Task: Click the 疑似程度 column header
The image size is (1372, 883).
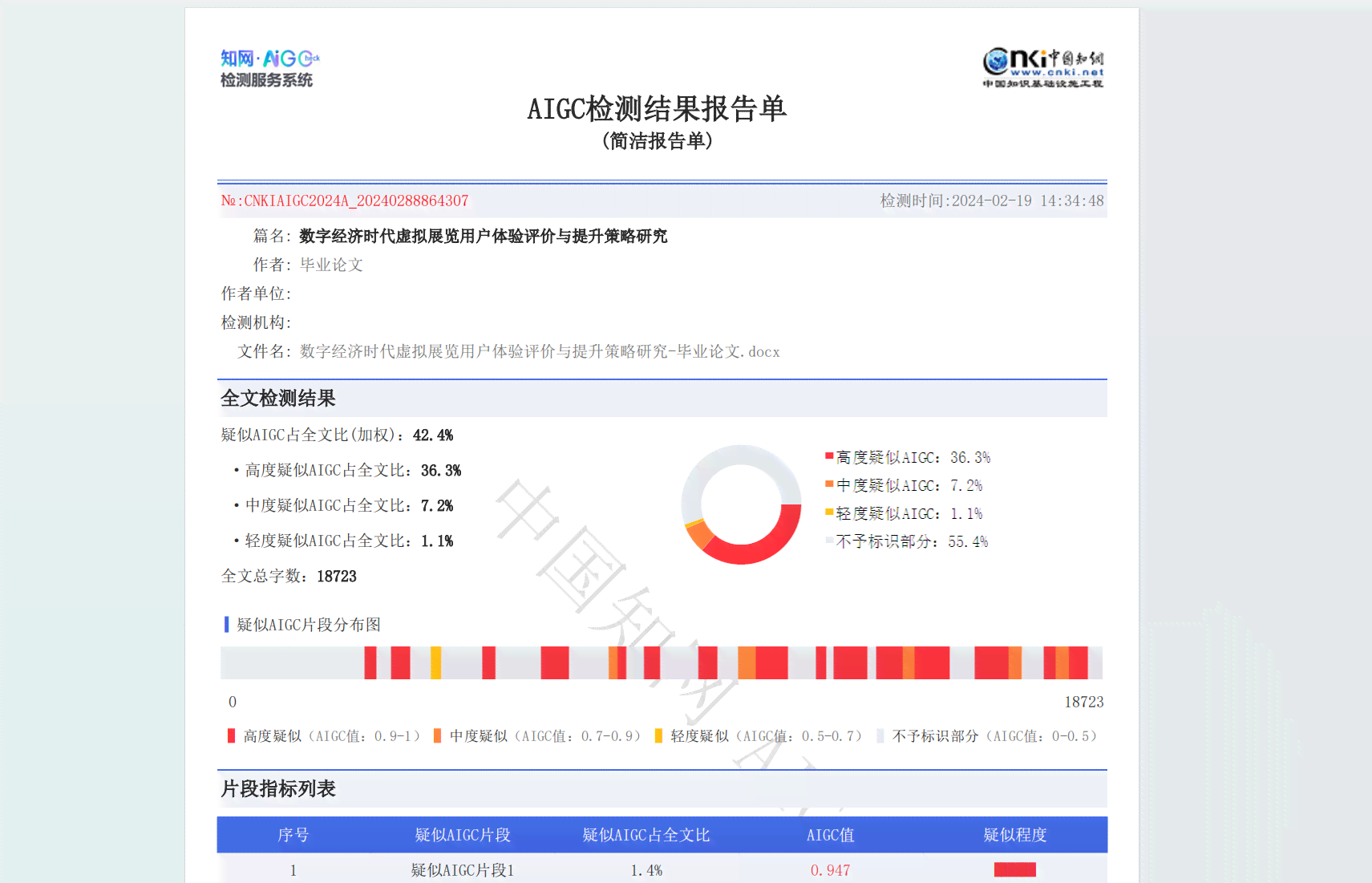Action: [x=1015, y=835]
